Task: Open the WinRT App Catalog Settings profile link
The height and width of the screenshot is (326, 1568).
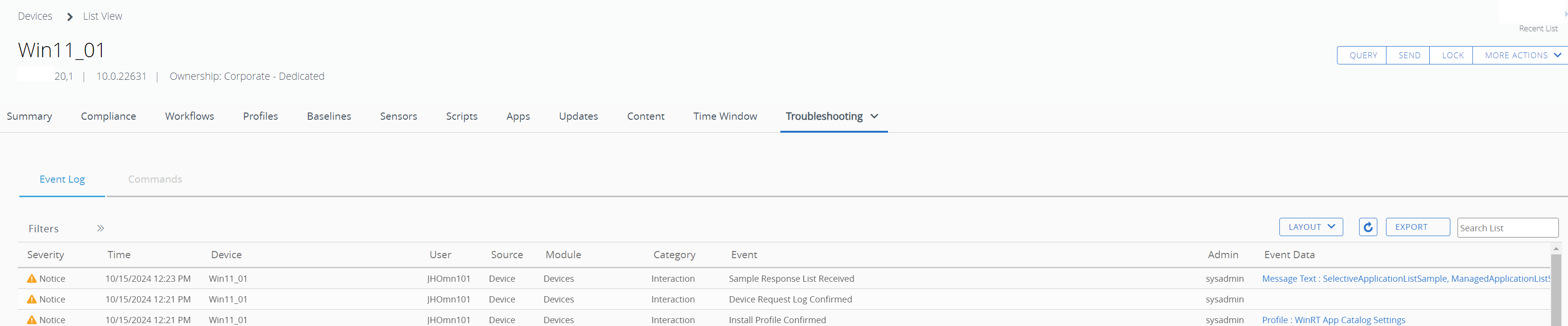Action: 1333,320
